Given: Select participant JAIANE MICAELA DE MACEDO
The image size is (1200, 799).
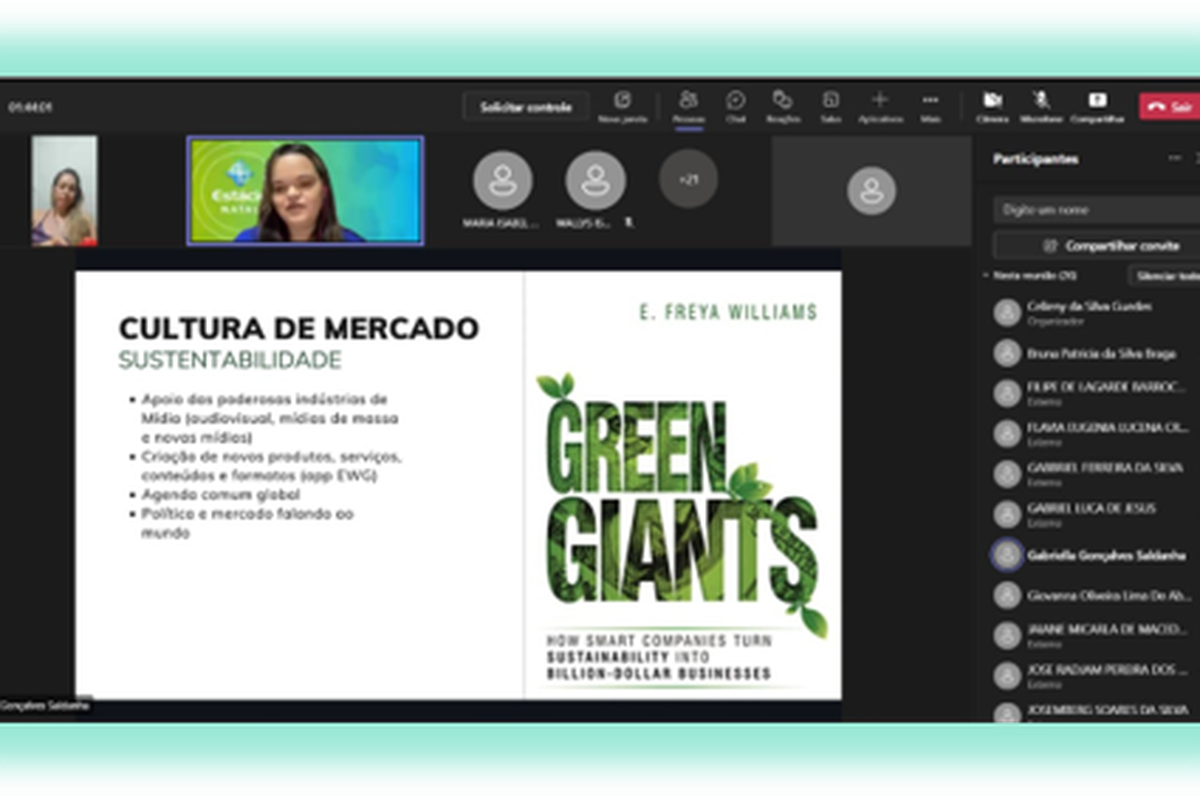Looking at the screenshot, I should [1094, 635].
